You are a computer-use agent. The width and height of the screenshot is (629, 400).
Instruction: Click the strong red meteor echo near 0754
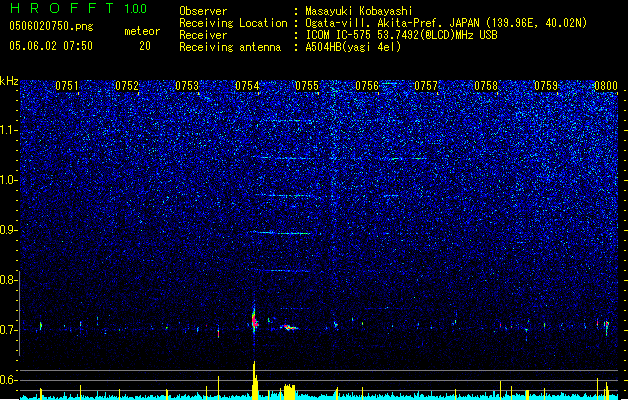click(x=254, y=320)
